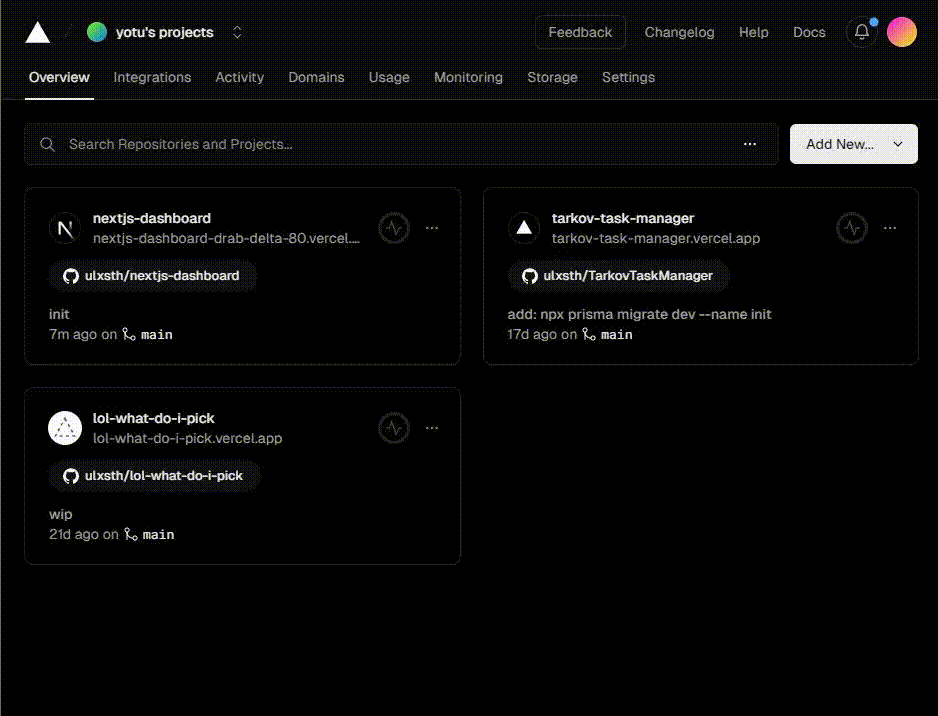Click the branch icon next to 21d ago

coord(130,534)
